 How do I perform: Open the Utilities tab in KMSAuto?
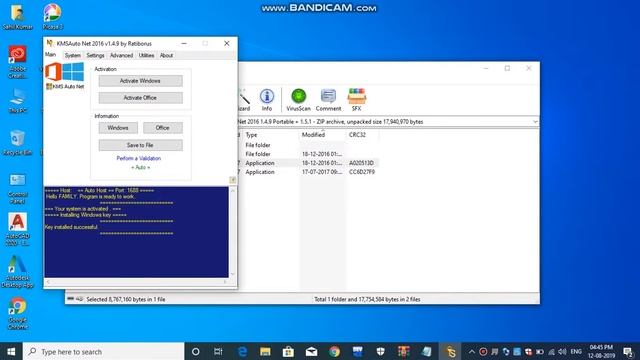pos(146,55)
